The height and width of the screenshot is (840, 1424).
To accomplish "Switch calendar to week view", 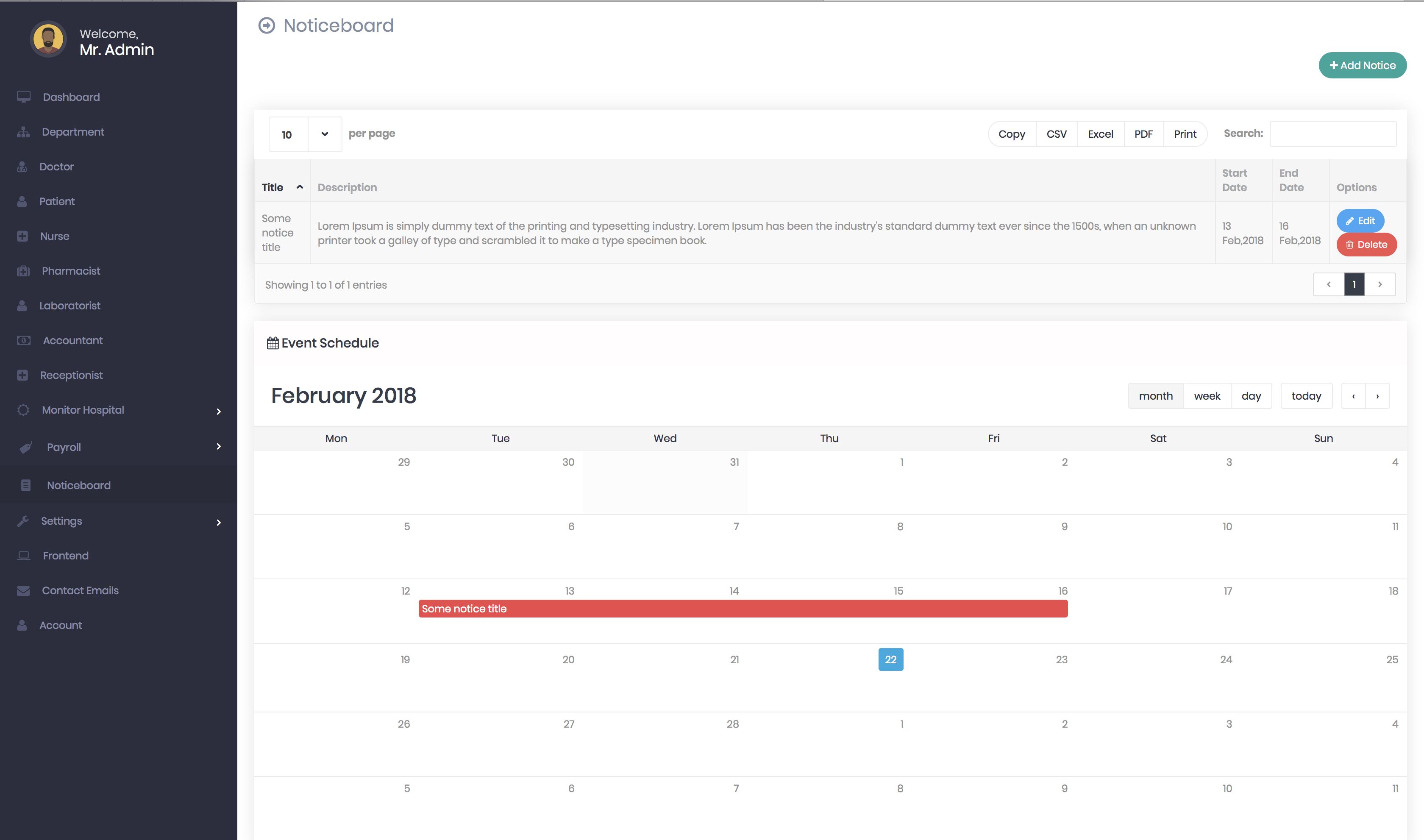I will coord(1207,396).
